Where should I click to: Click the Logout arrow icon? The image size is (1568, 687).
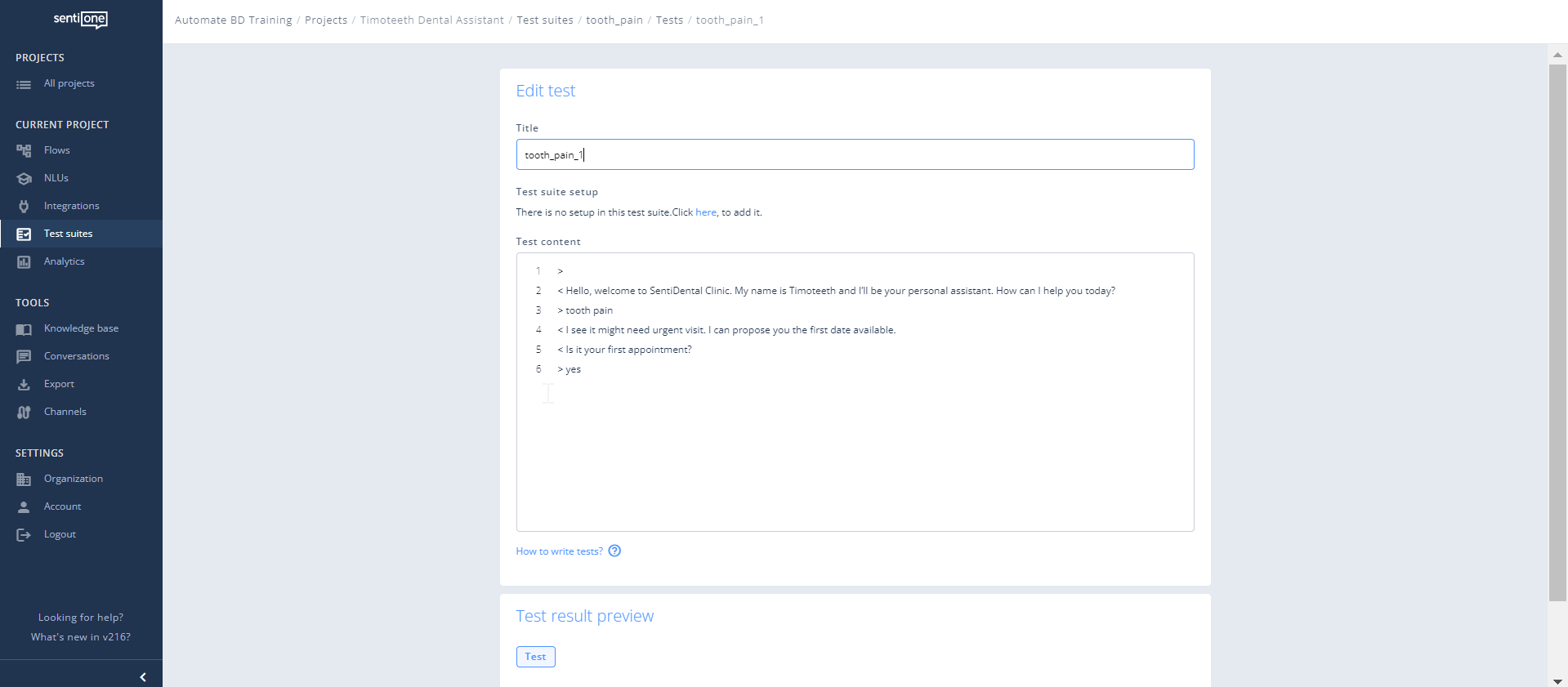24,535
